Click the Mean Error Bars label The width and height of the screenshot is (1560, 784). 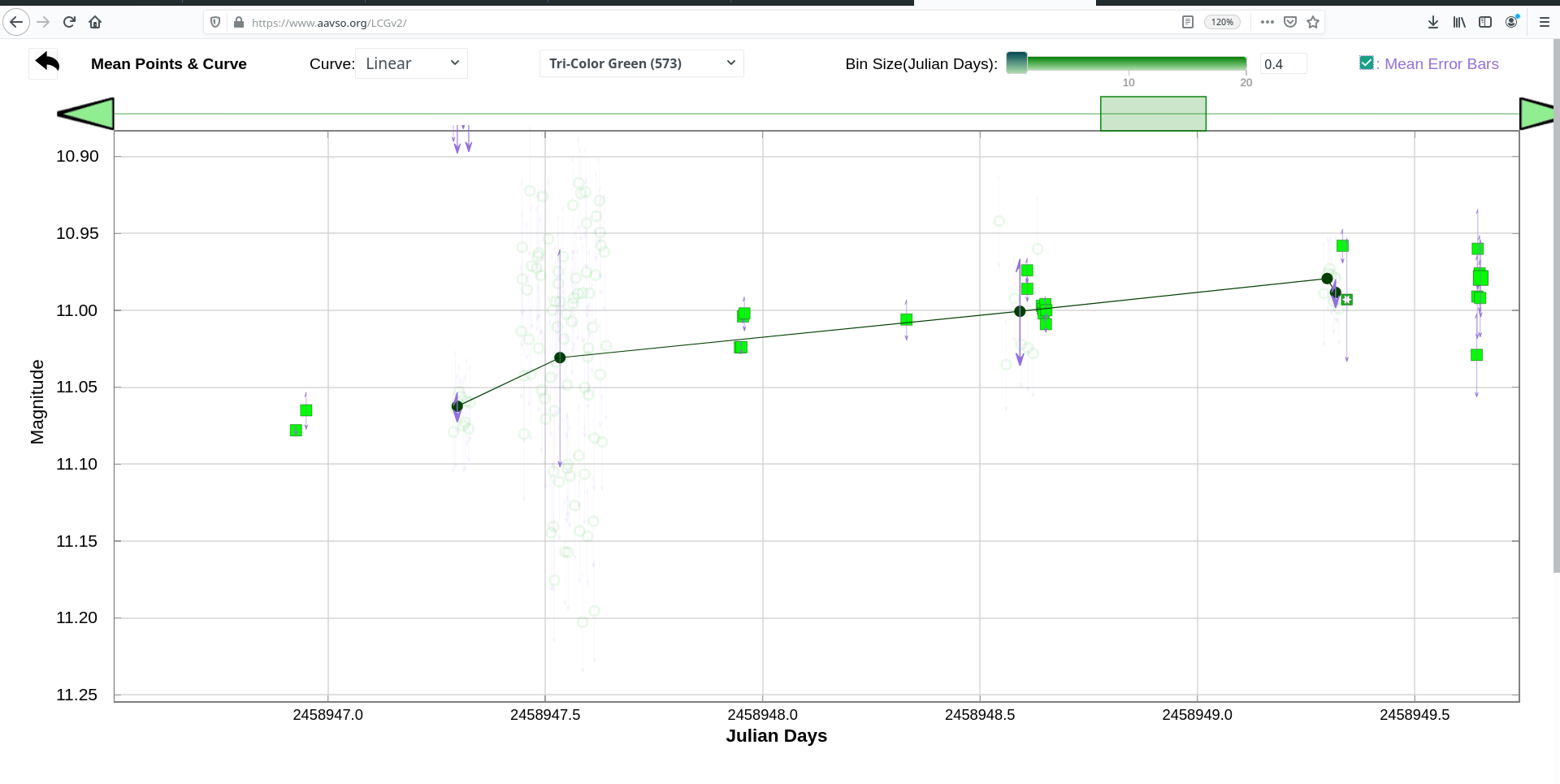(1441, 64)
